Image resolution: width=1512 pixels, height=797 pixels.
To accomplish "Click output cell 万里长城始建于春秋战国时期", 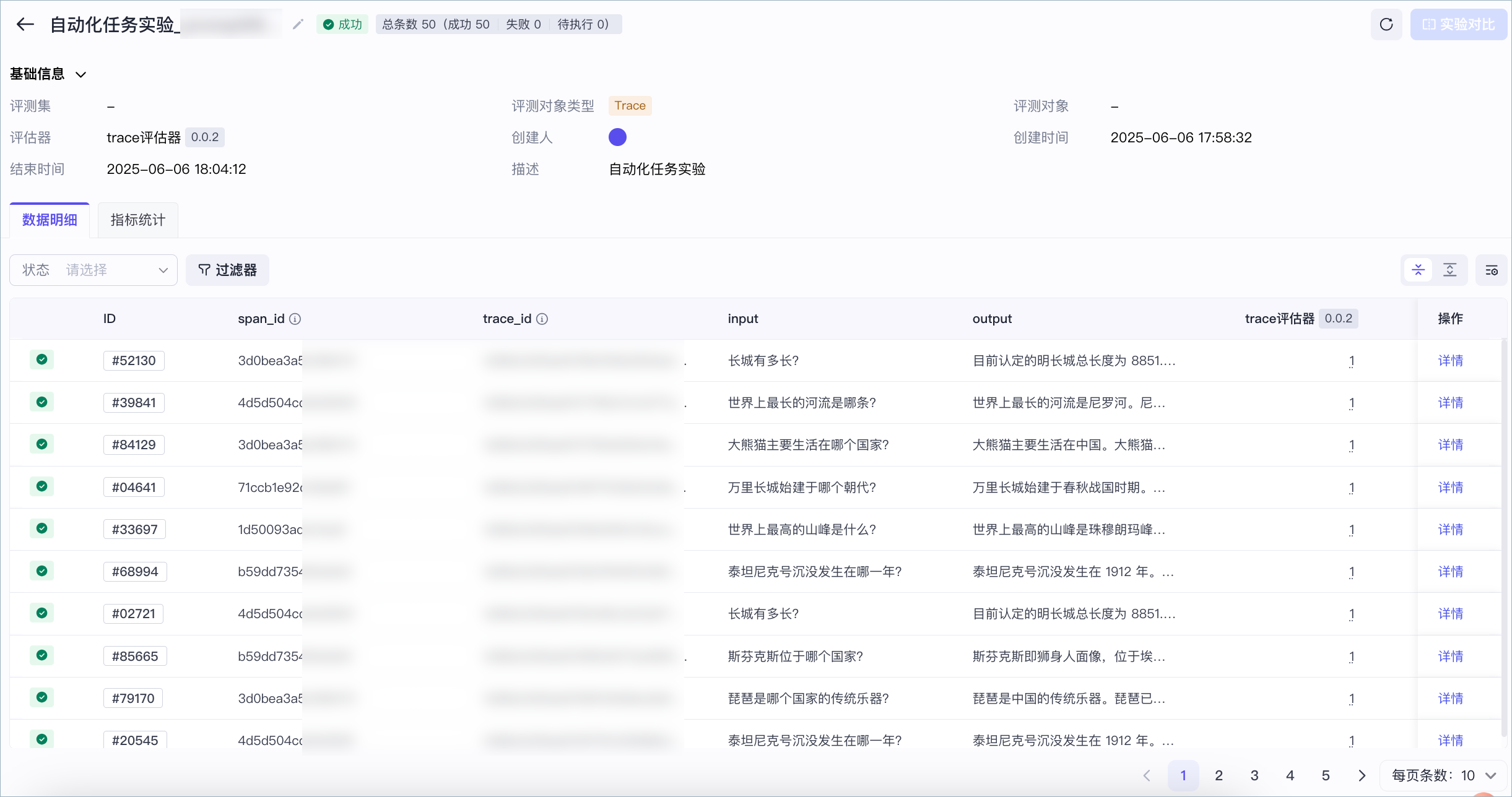I will pyautogui.click(x=1069, y=487).
